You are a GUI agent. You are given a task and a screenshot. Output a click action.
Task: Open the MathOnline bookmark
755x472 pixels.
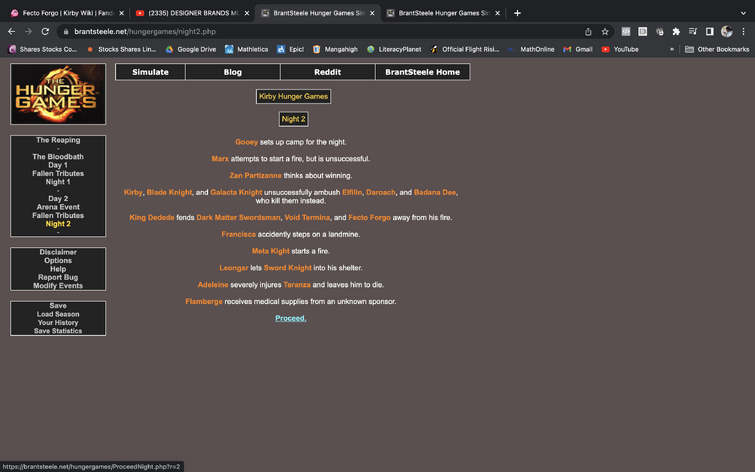pyautogui.click(x=531, y=49)
